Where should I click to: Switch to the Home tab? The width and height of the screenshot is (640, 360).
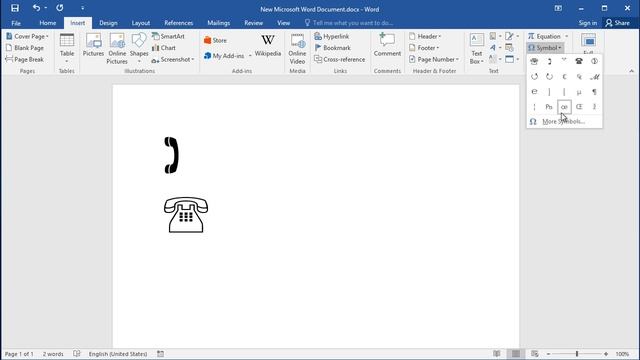click(48, 23)
